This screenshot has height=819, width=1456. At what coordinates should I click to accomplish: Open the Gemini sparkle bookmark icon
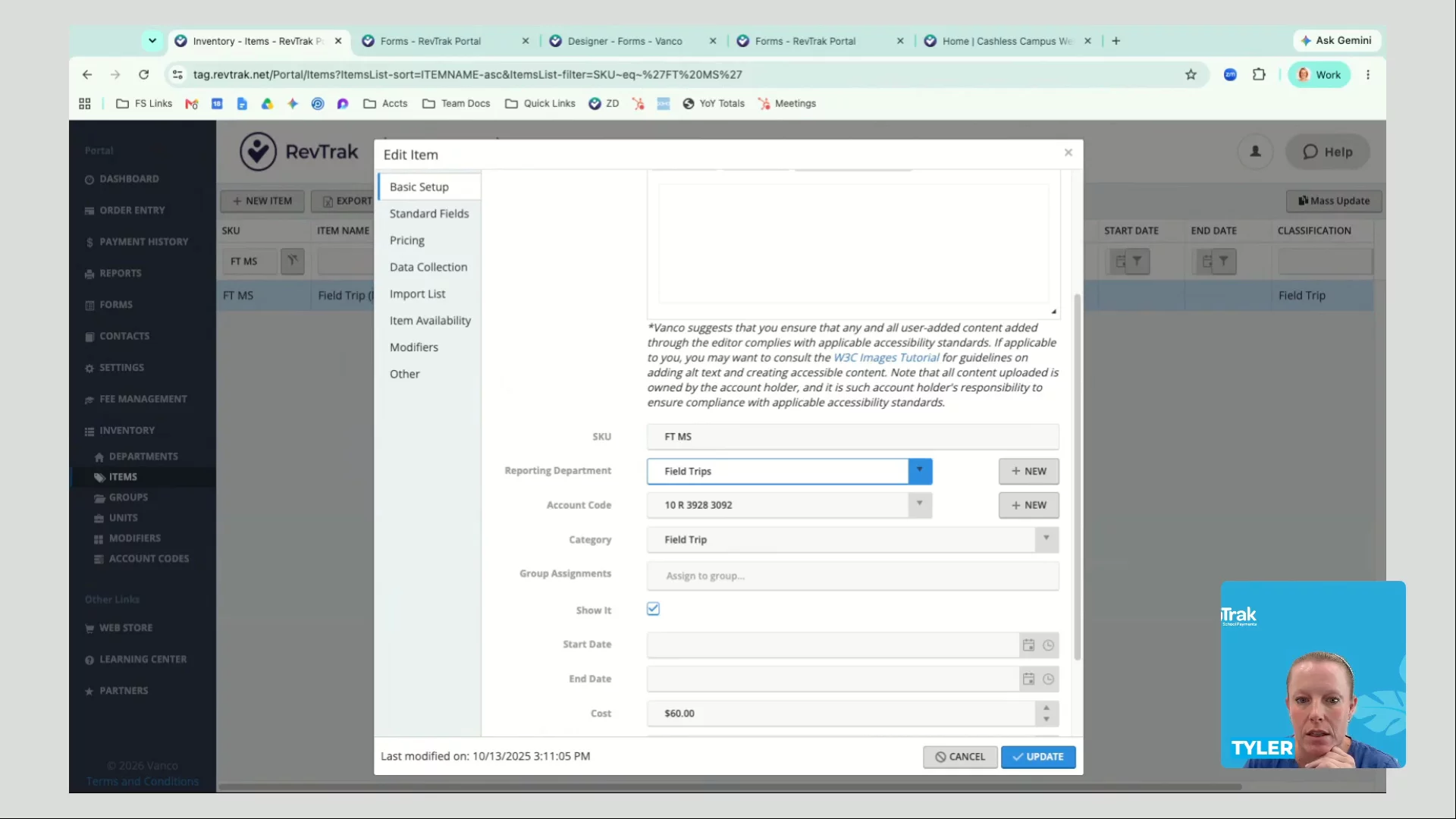293,104
